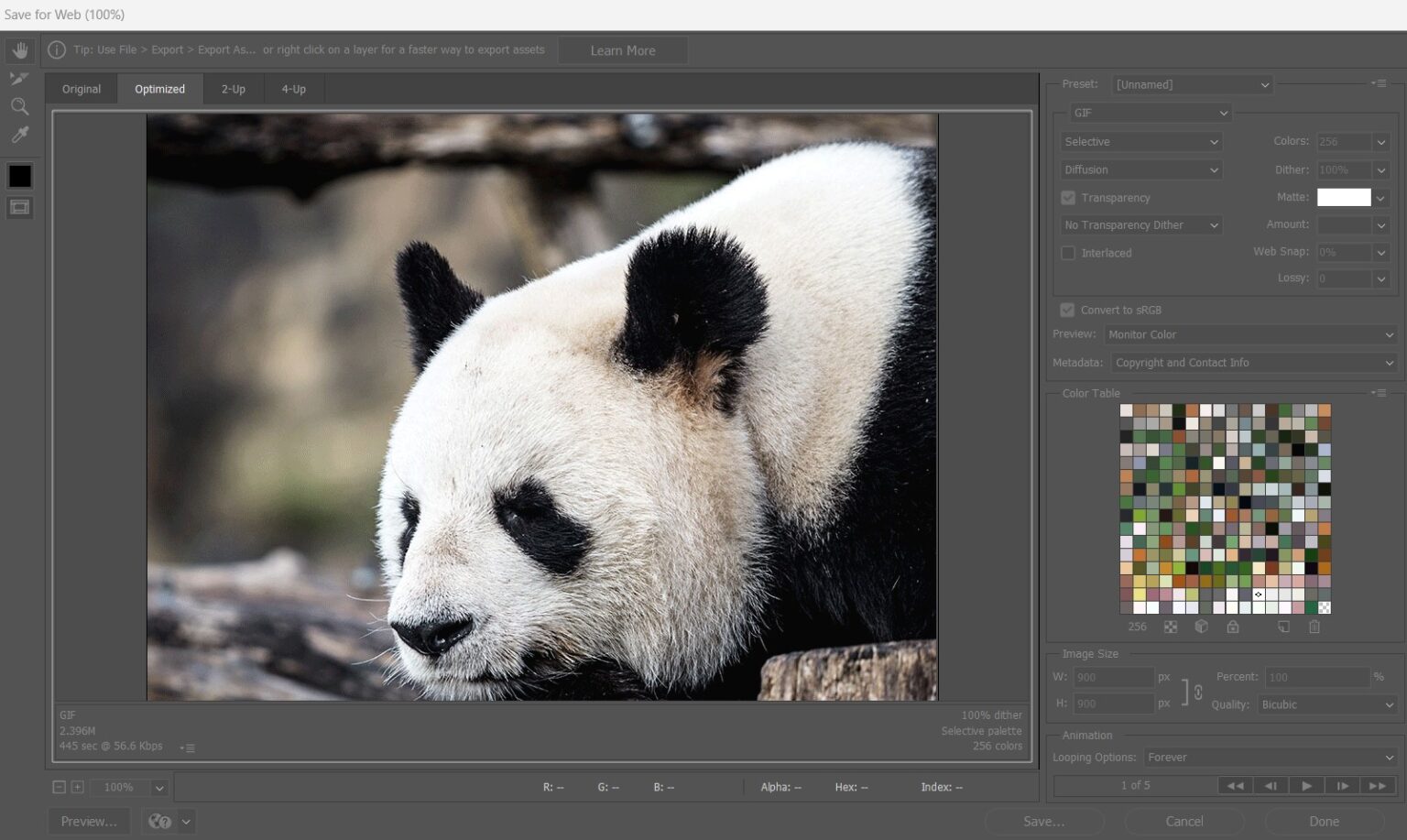Select the Hand tool

click(x=19, y=49)
